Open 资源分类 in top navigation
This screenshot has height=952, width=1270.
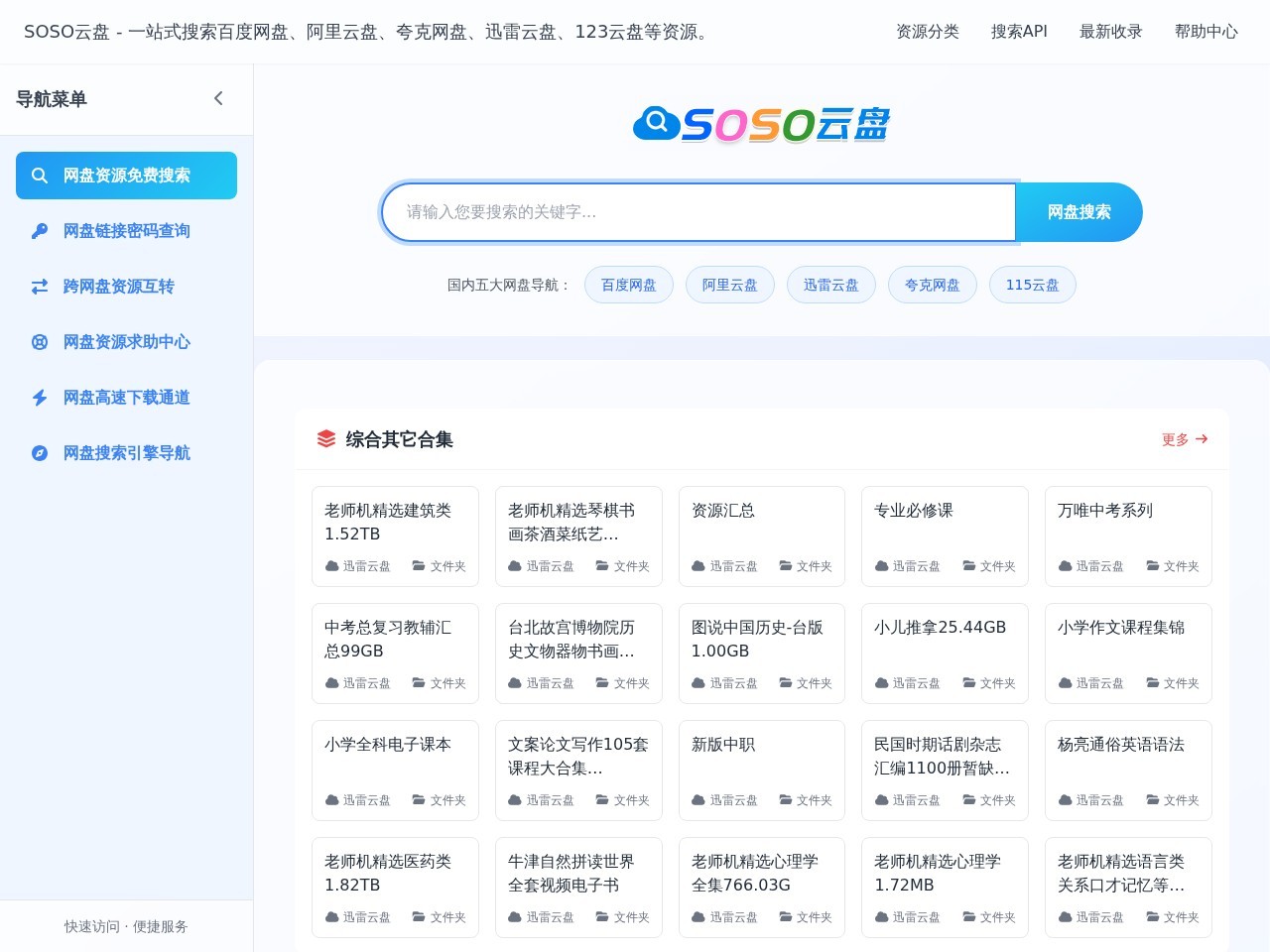(928, 32)
